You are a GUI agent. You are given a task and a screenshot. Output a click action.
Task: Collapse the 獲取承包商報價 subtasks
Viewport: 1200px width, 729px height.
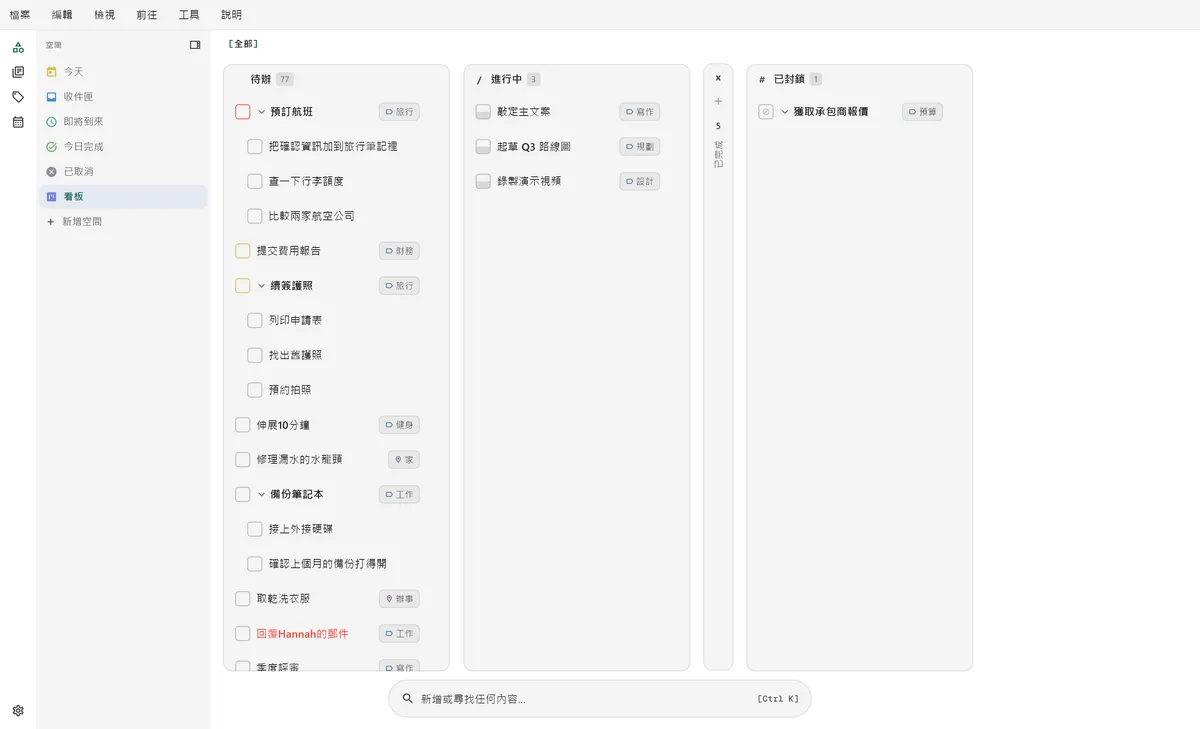click(785, 112)
